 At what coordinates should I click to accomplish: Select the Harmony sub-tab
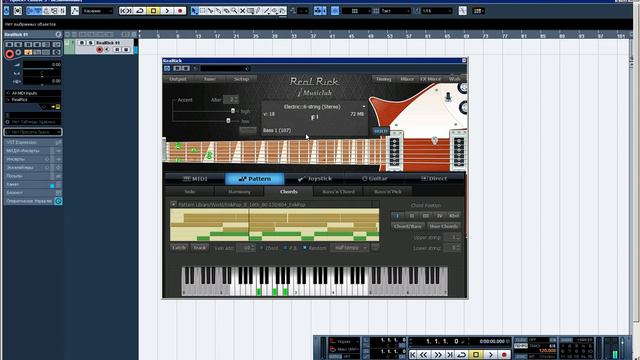click(x=239, y=191)
